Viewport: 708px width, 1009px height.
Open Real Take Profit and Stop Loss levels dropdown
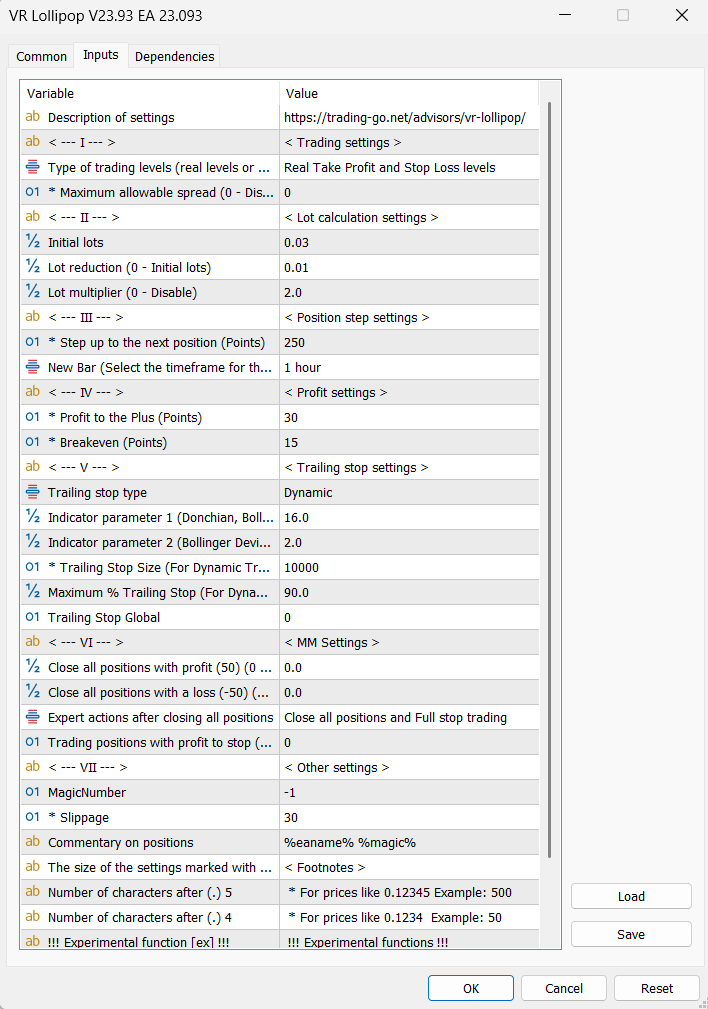pyautogui.click(x=408, y=167)
